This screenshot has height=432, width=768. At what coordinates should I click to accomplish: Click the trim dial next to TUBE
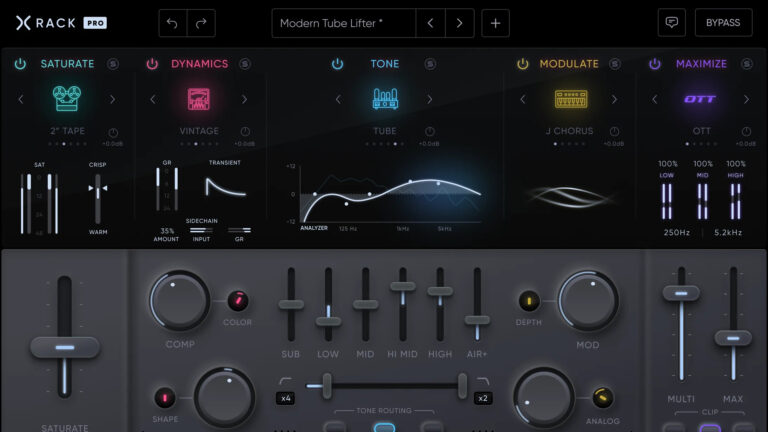point(430,131)
